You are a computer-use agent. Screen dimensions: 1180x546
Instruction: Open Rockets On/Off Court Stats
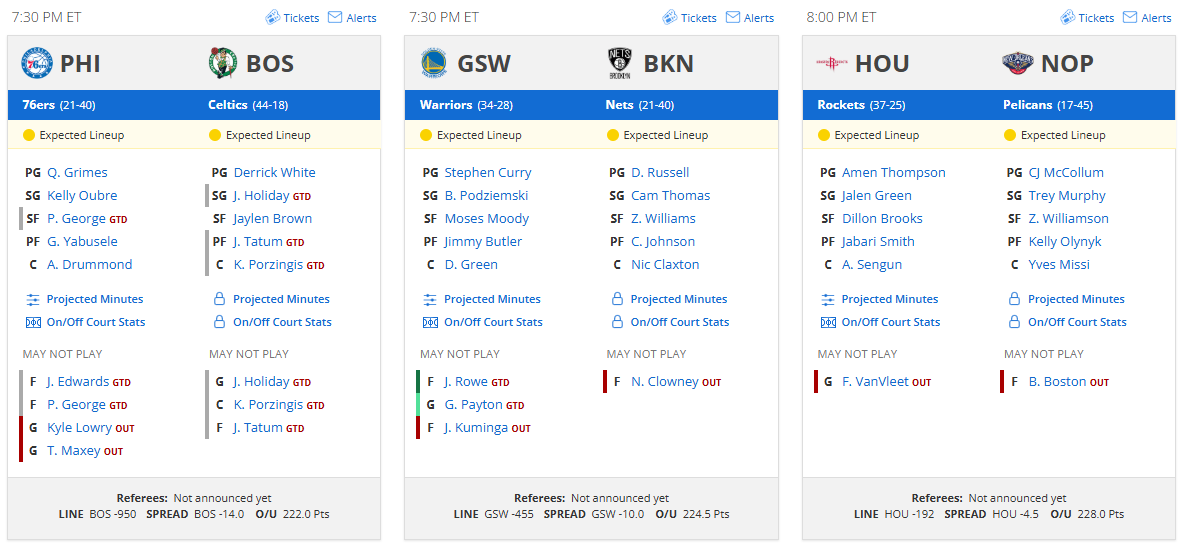(890, 322)
